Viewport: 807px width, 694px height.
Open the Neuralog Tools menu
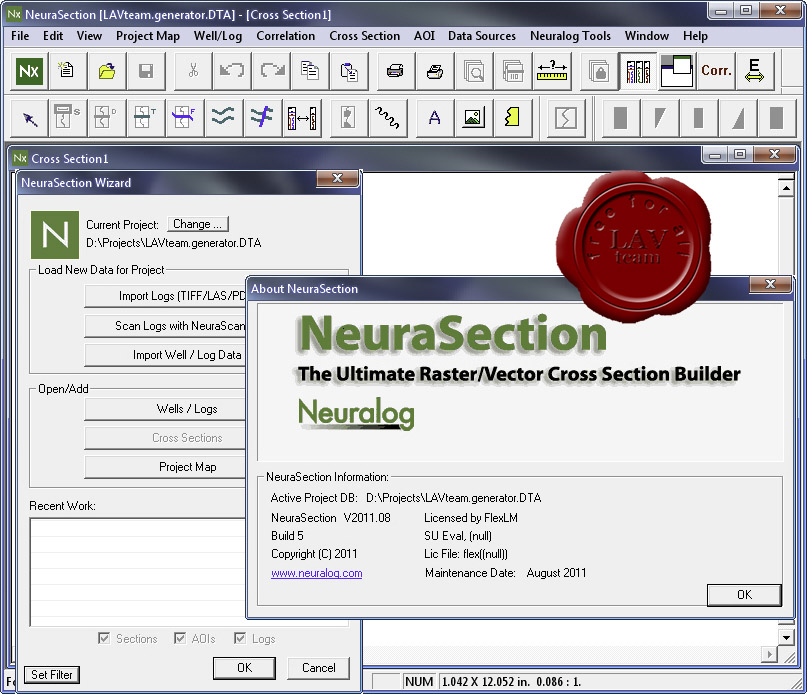coord(570,36)
